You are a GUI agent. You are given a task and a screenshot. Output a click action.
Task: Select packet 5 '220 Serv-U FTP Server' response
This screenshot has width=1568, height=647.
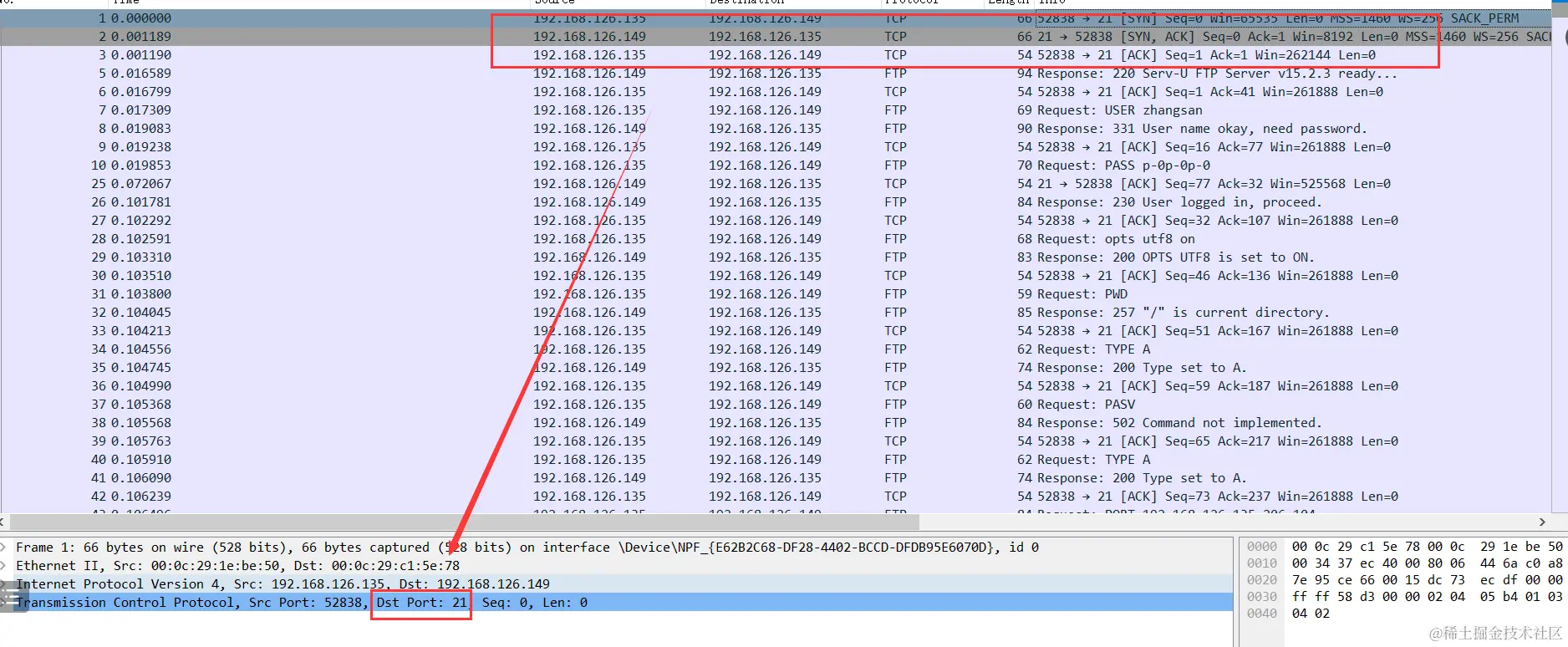coord(777,74)
